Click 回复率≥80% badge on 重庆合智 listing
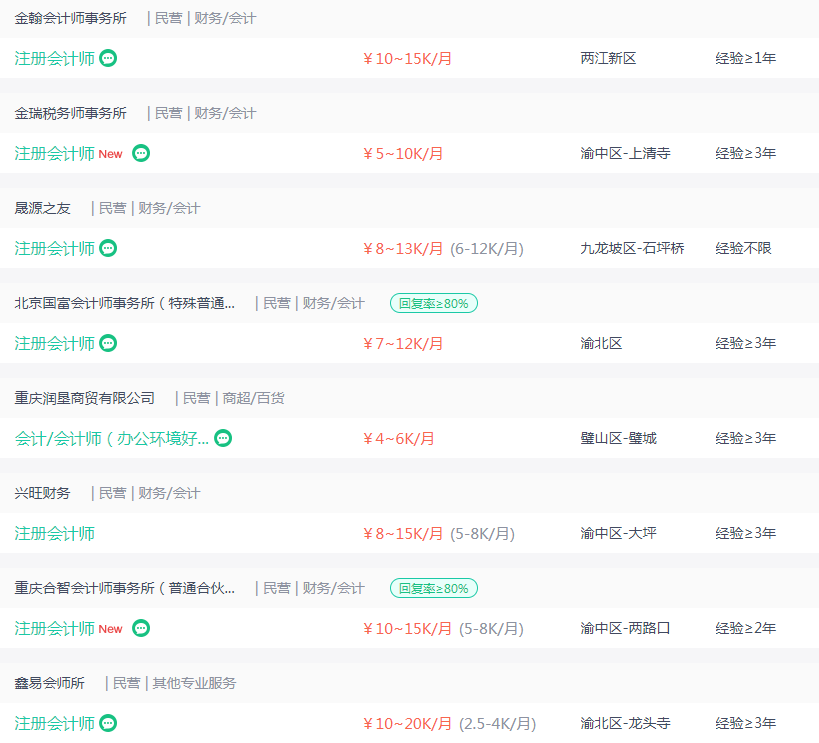819x743 pixels. point(434,588)
